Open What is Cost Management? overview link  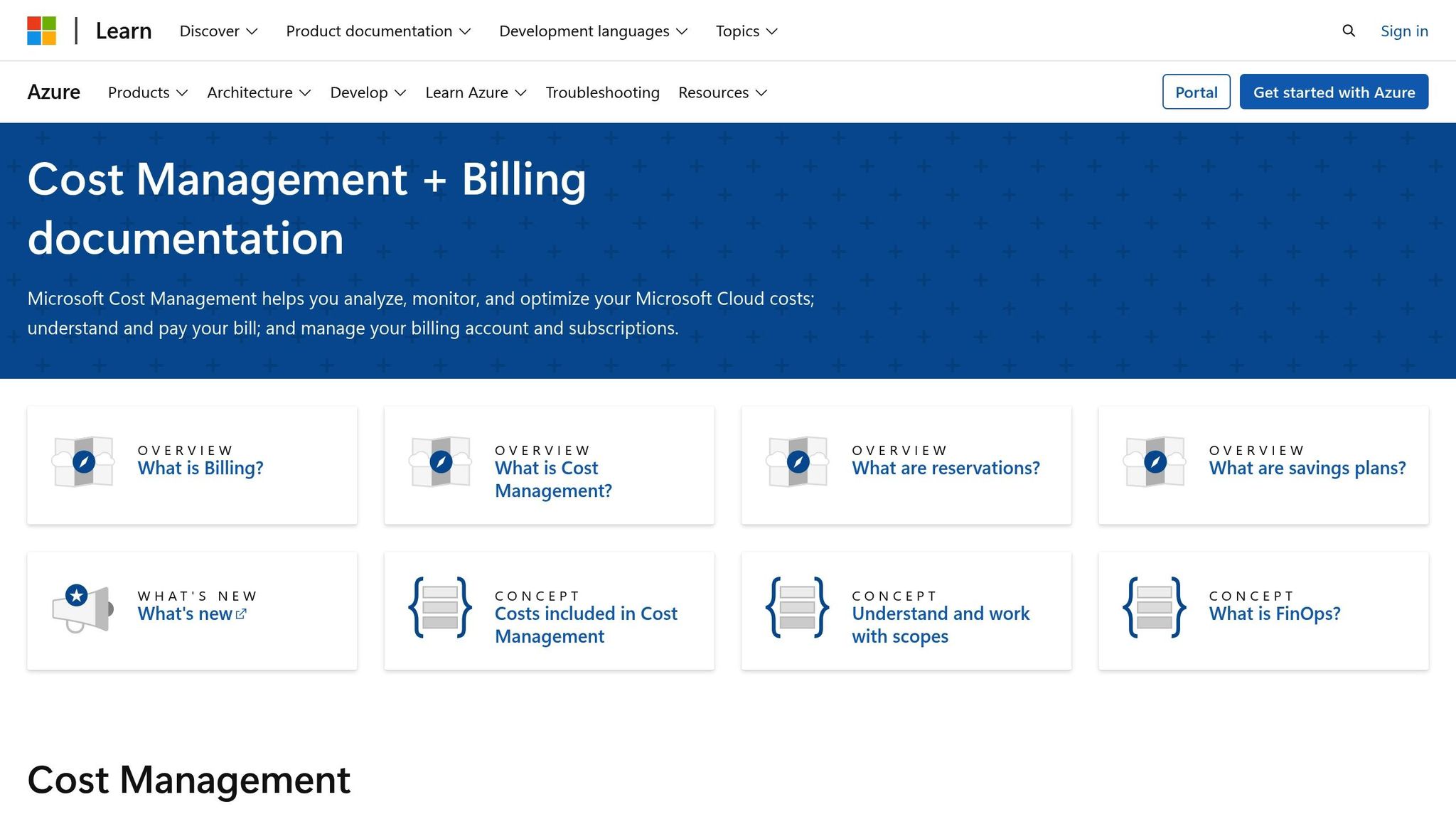pyautogui.click(x=553, y=479)
